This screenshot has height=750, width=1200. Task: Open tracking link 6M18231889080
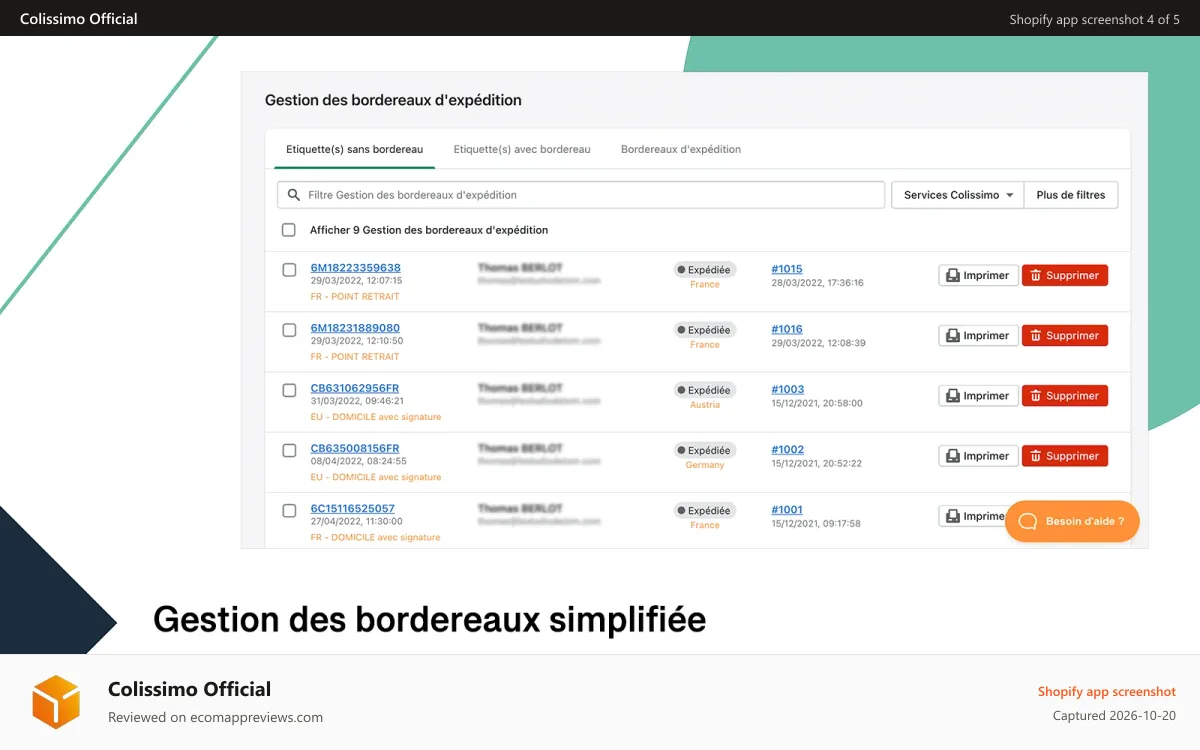tap(355, 328)
